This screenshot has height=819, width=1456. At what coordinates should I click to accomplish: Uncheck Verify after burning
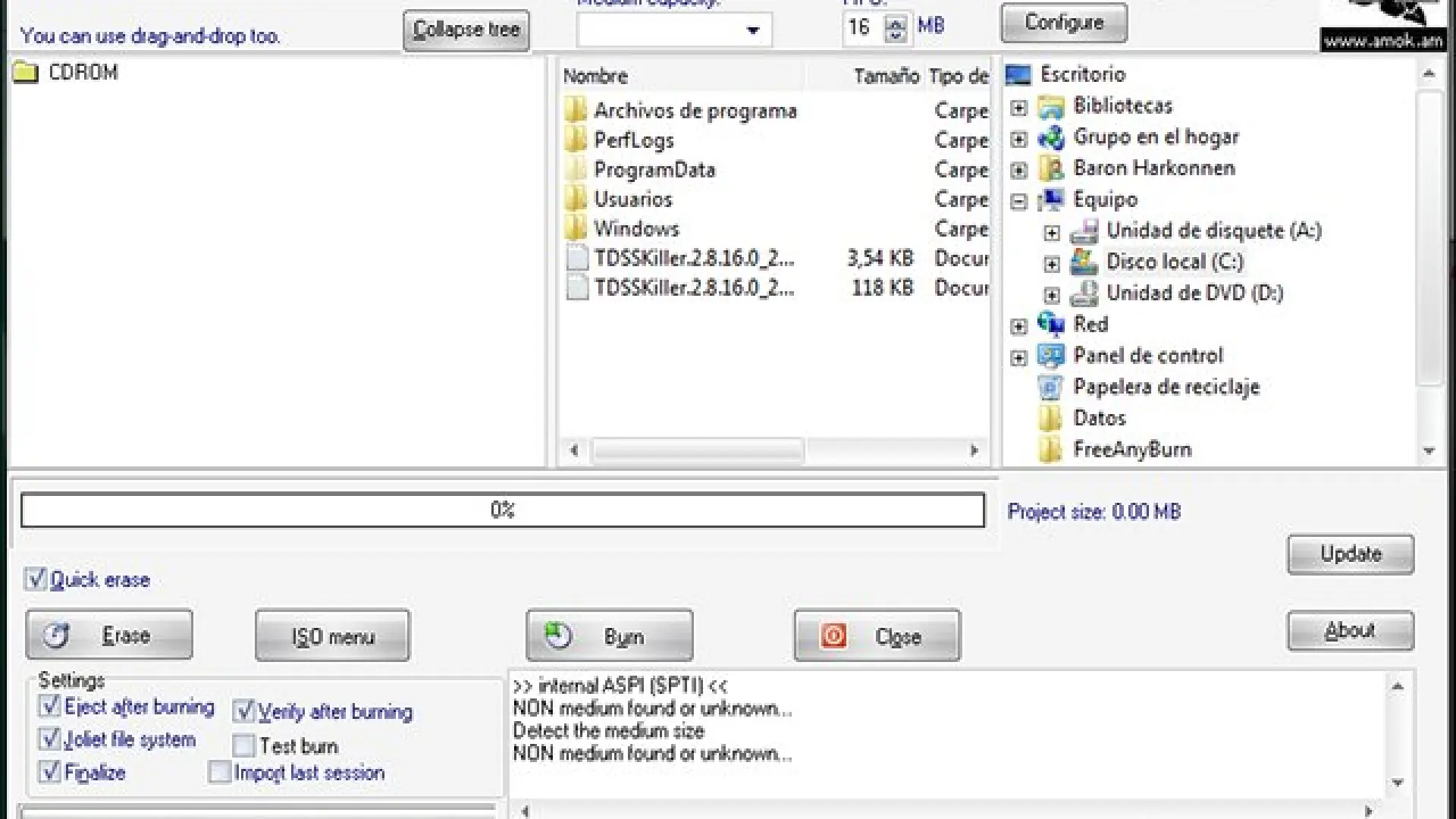[x=243, y=711]
